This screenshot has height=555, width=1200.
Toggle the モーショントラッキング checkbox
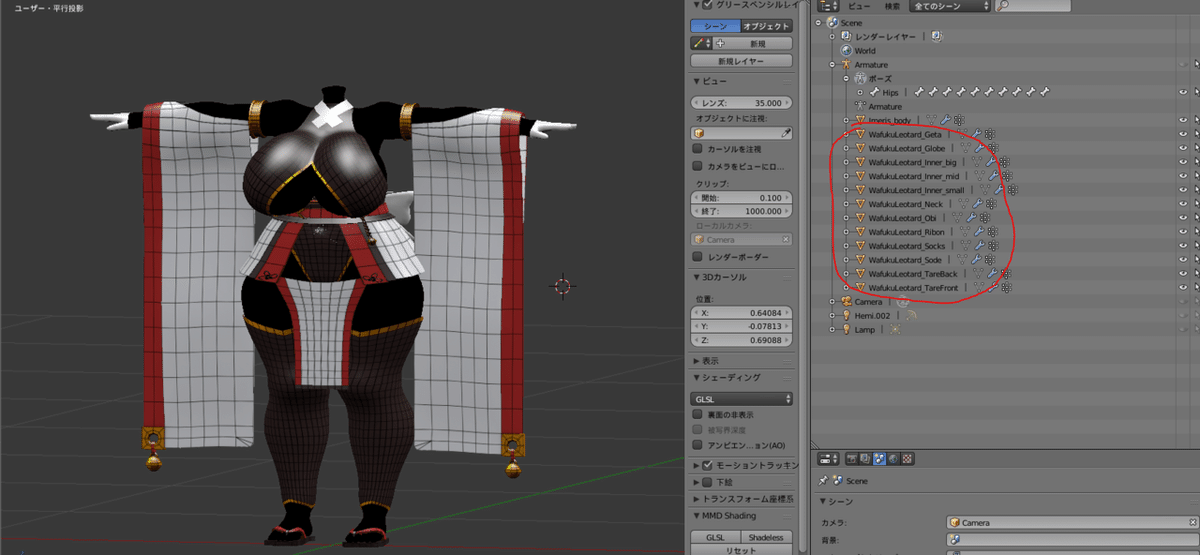pyautogui.click(x=709, y=465)
